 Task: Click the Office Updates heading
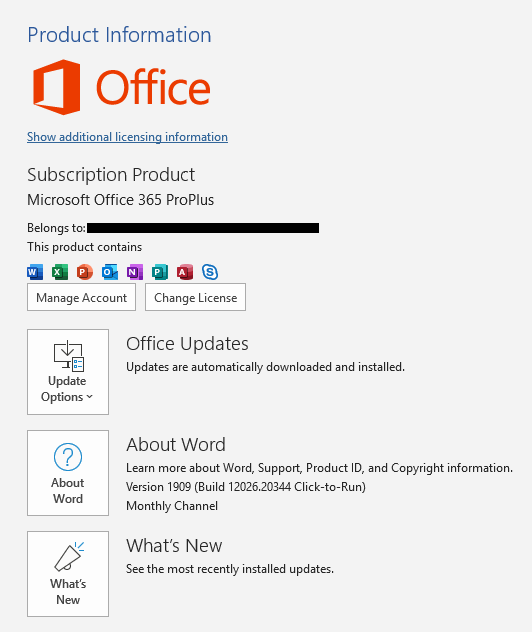187,344
